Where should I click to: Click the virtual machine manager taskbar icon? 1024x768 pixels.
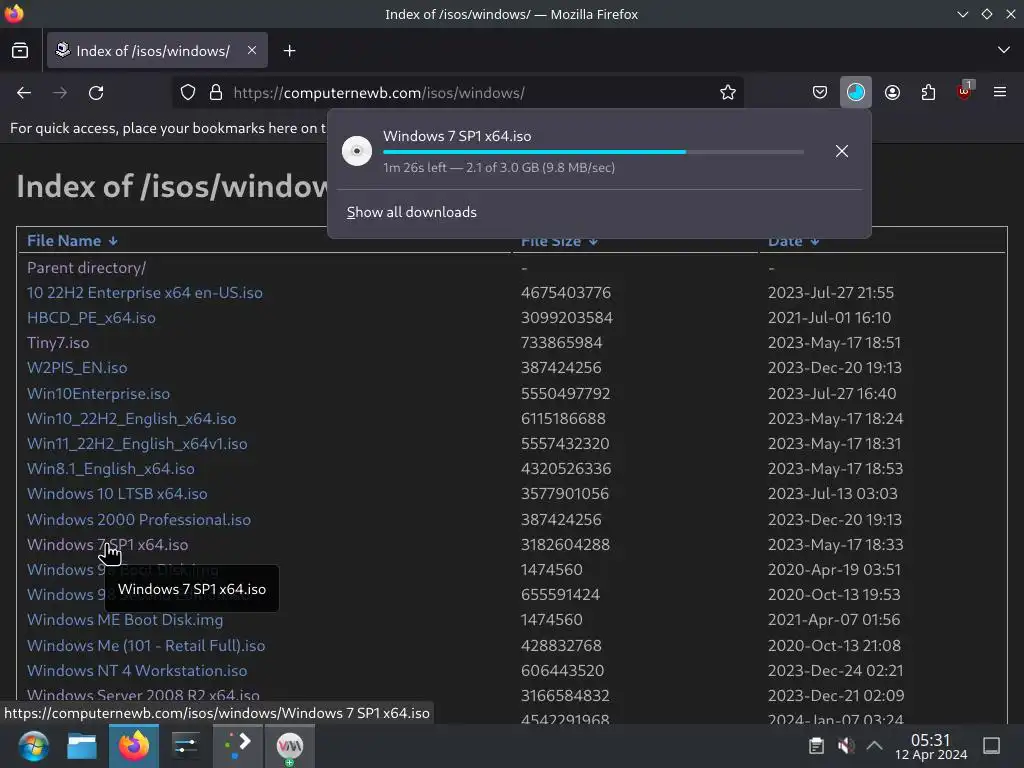(289, 746)
